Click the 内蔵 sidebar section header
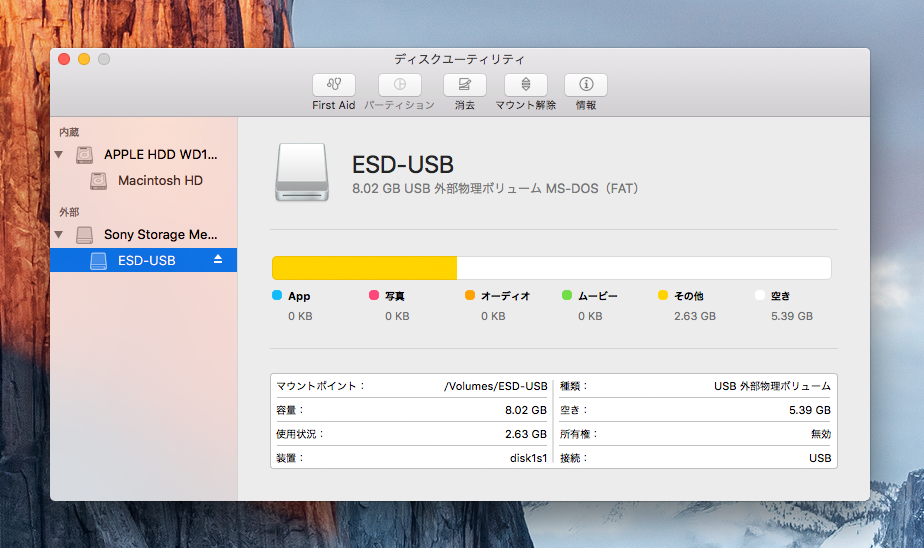 [x=69, y=132]
